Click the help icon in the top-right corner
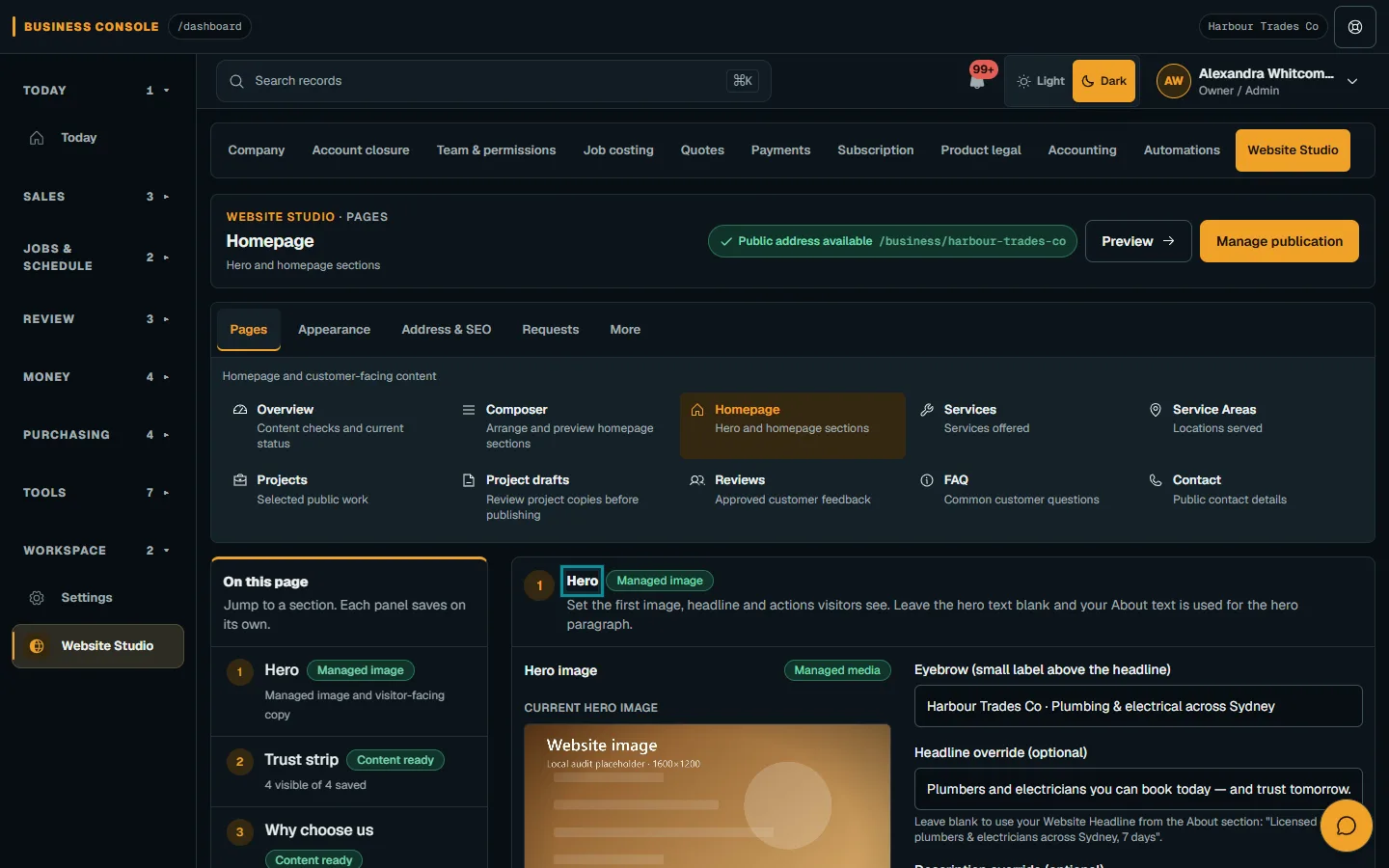 (x=1355, y=27)
